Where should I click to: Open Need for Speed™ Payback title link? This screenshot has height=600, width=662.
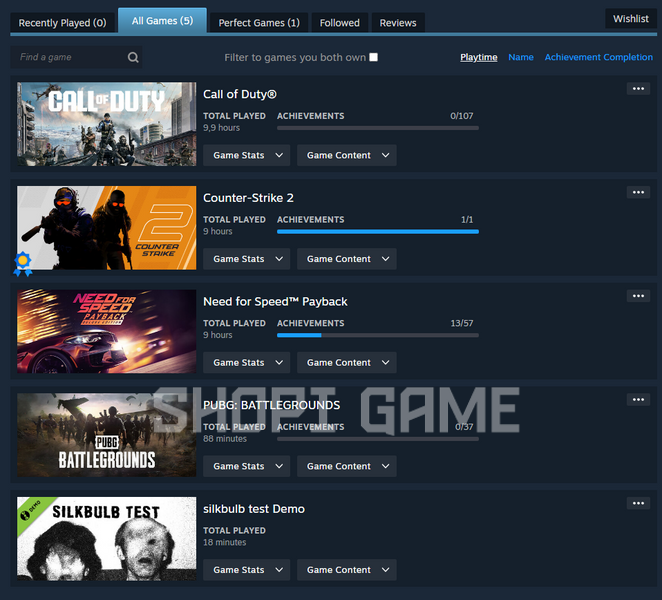(x=275, y=301)
